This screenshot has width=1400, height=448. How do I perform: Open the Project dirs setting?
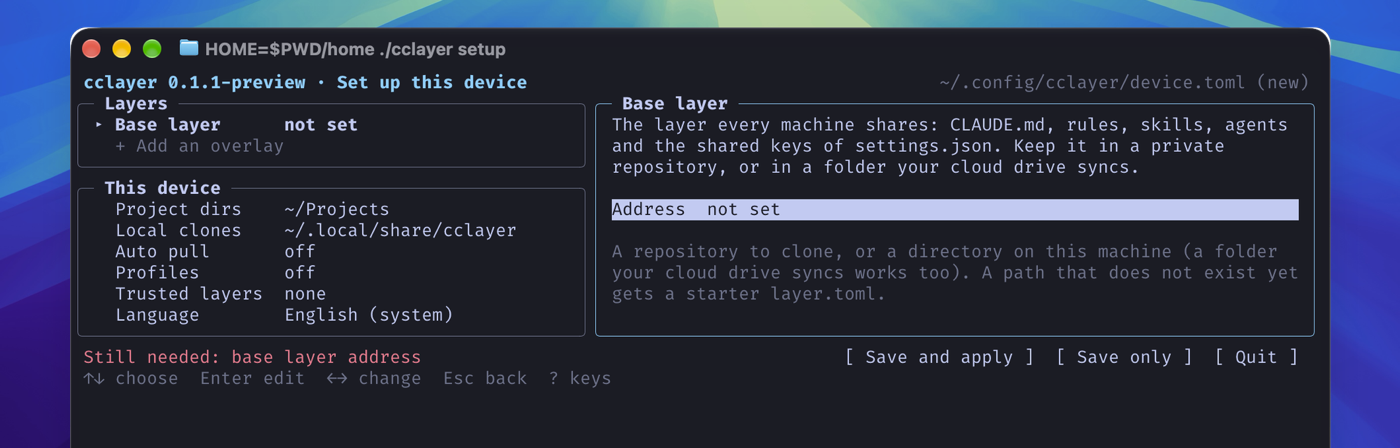click(x=331, y=209)
